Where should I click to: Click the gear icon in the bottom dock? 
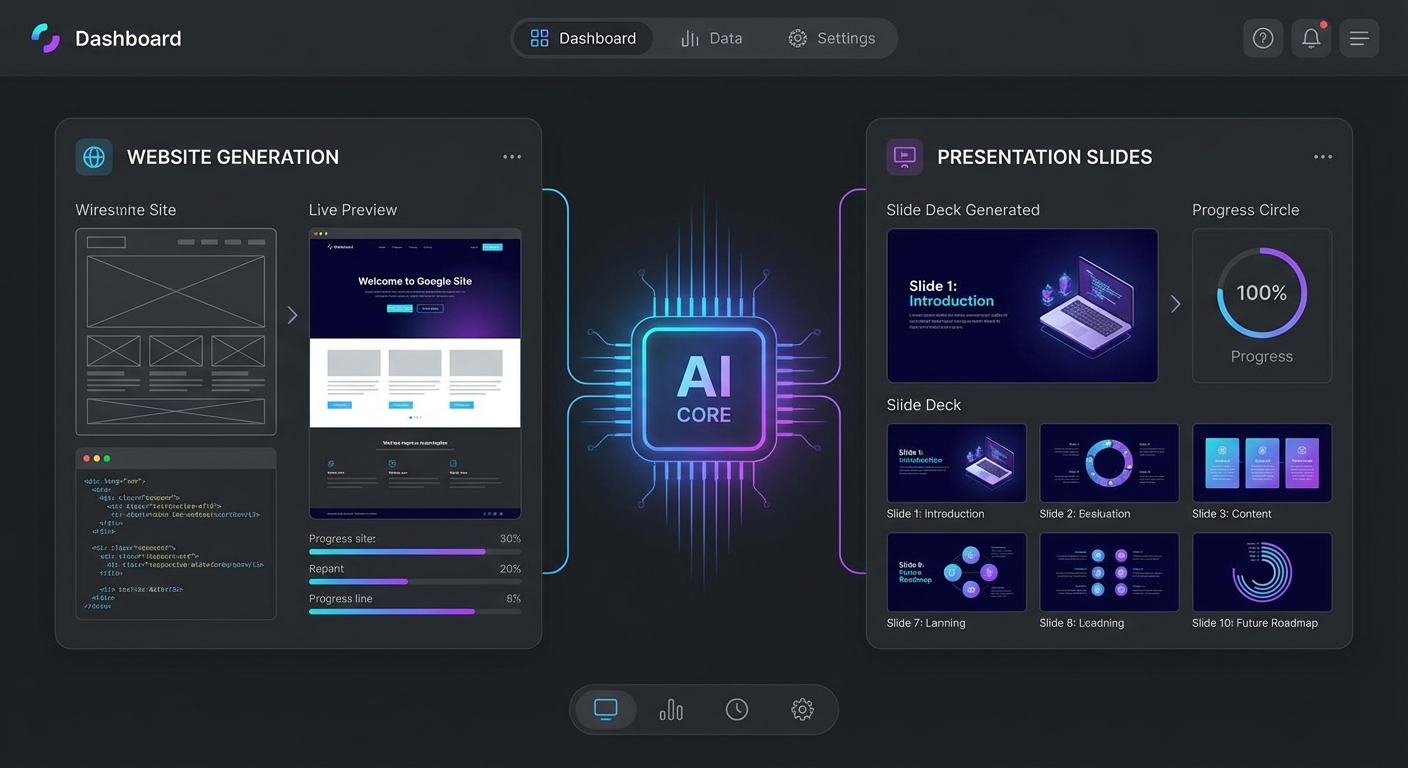[x=802, y=709]
